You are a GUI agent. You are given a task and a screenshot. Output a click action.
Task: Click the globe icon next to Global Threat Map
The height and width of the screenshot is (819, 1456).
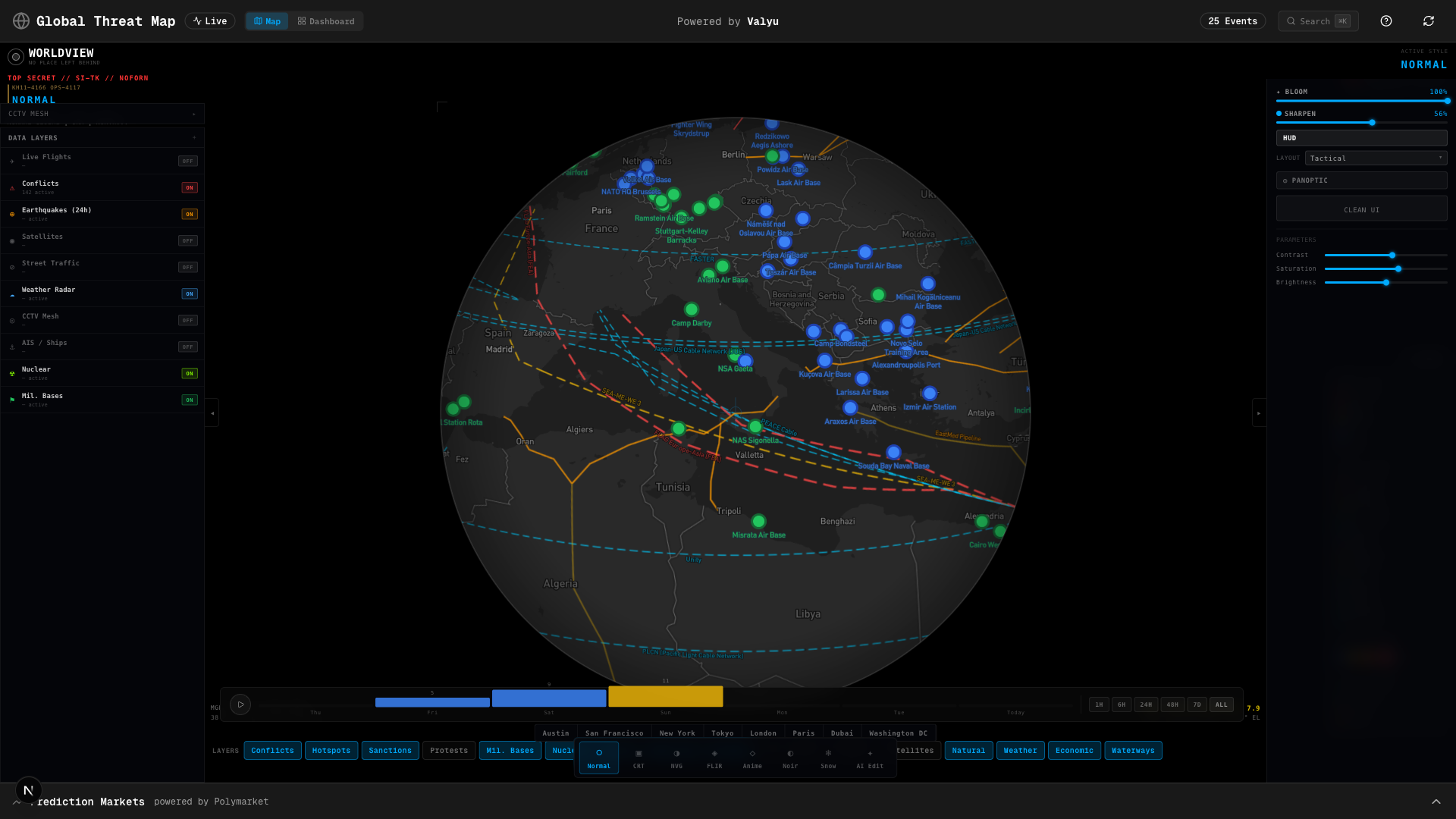tap(21, 20)
